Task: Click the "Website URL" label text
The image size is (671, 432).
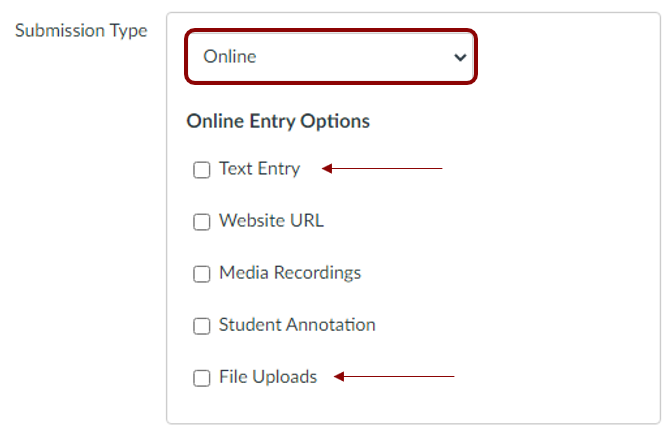Action: tap(271, 221)
